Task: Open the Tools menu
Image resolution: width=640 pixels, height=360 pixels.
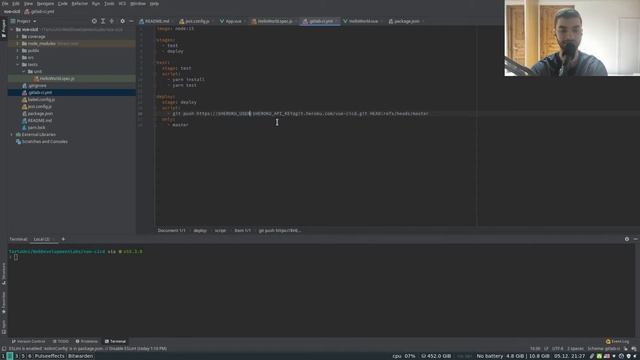Action: pos(109,3)
